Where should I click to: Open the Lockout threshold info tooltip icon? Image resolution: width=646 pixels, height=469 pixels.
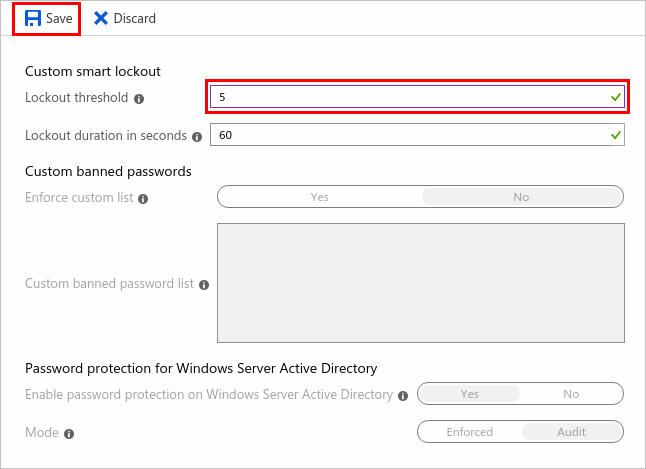[139, 99]
